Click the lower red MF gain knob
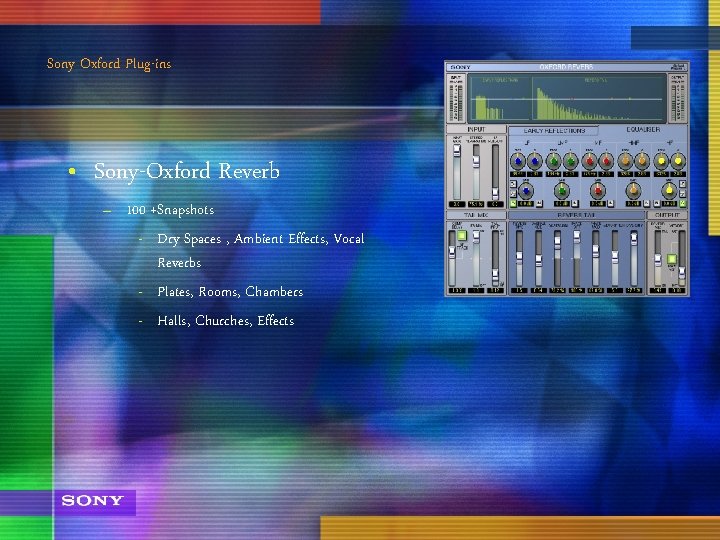The width and height of the screenshot is (720, 540). pos(598,191)
